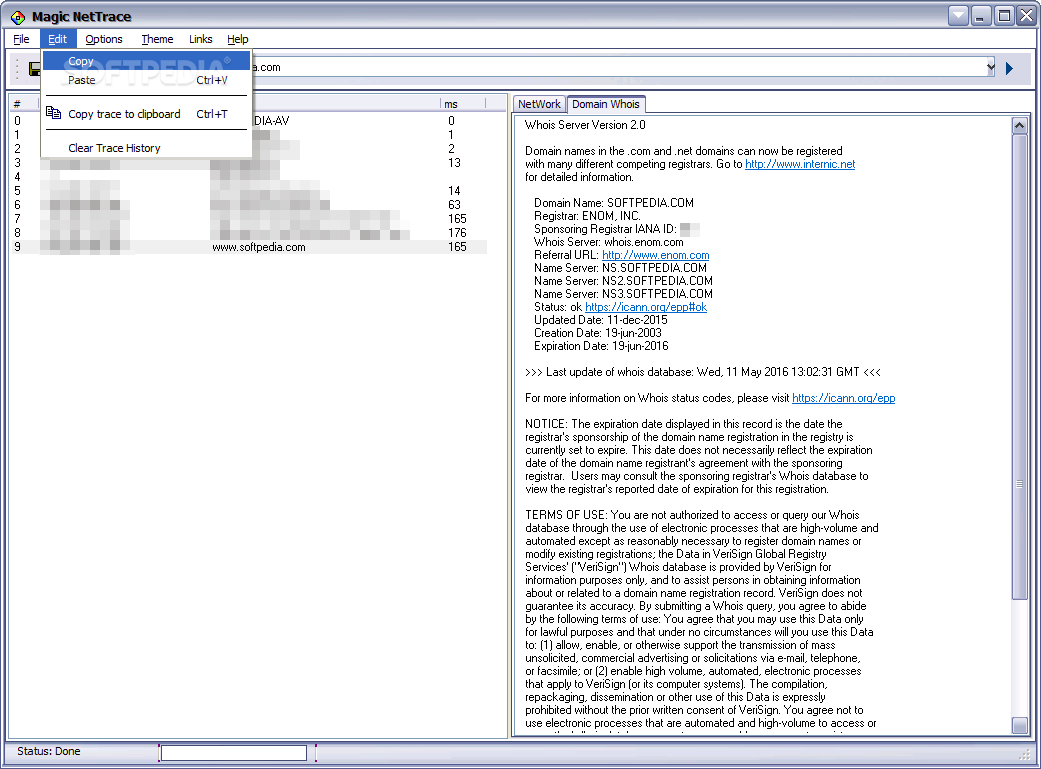The width and height of the screenshot is (1041, 769).
Task: Click the ms column header
Action: (x=462, y=104)
